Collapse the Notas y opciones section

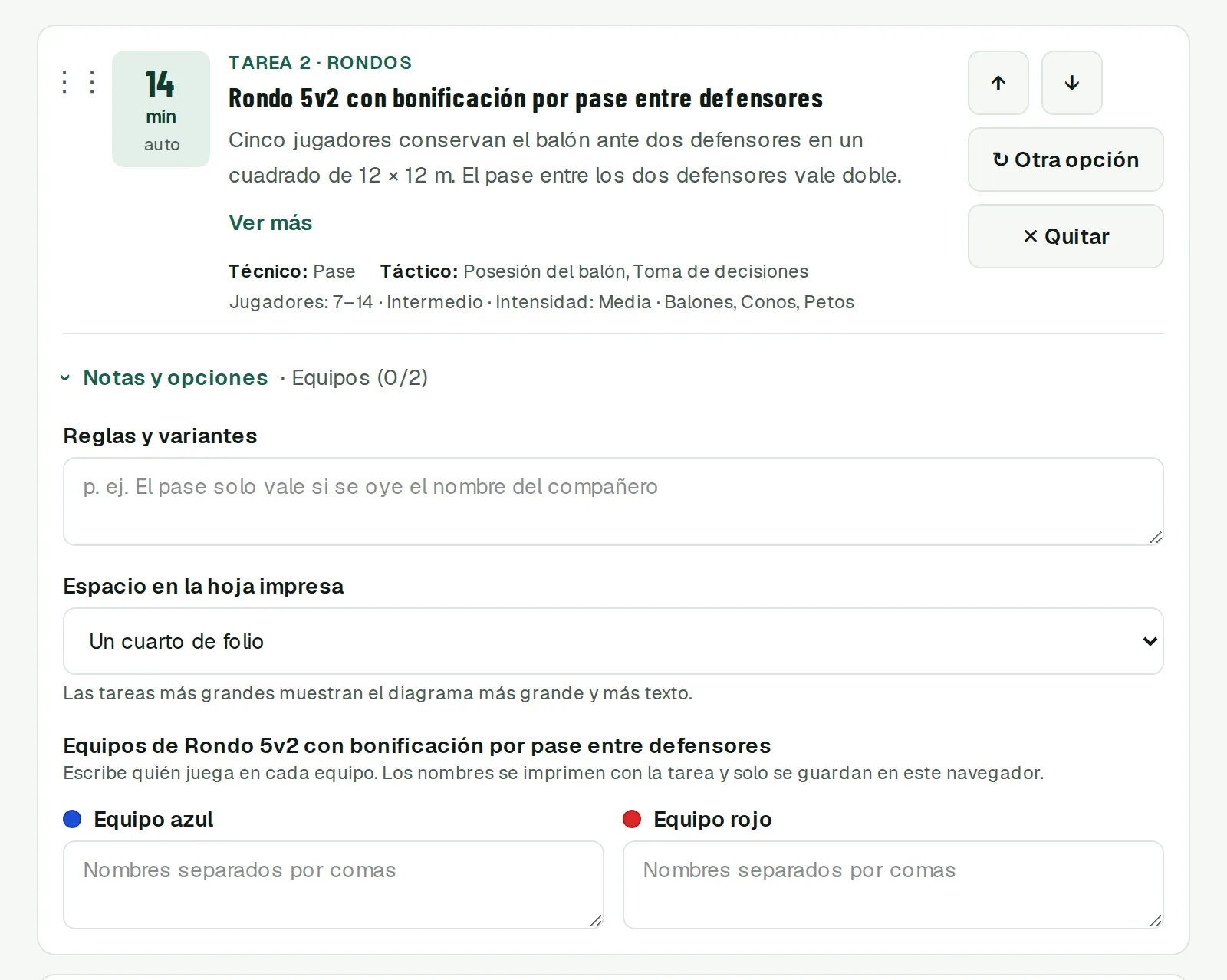coord(164,377)
